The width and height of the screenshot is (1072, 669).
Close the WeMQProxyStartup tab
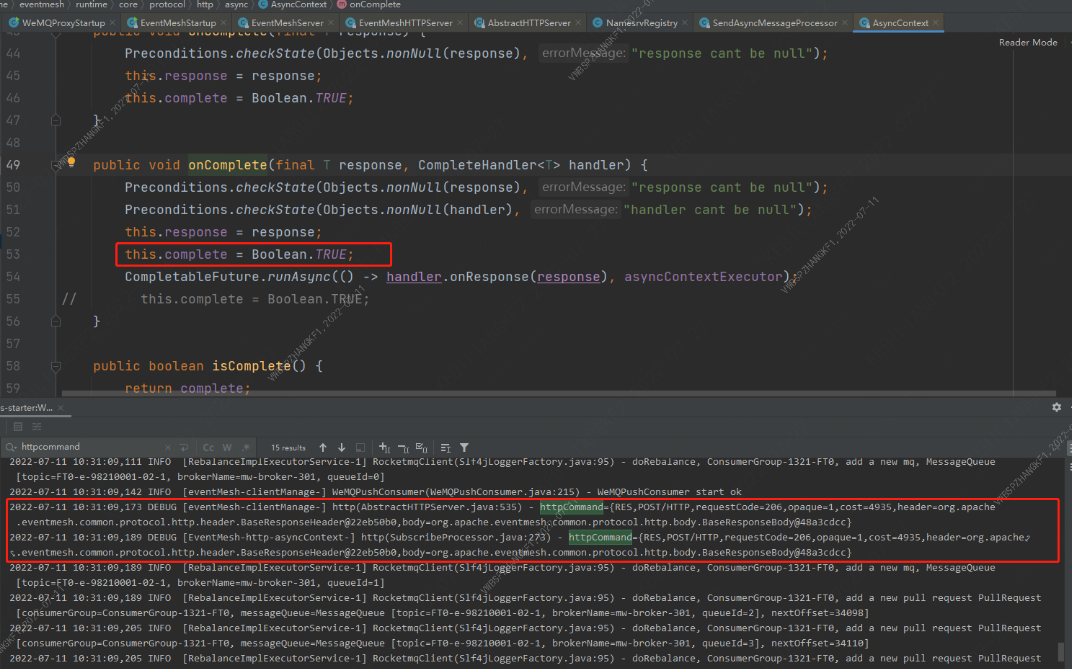(113, 23)
